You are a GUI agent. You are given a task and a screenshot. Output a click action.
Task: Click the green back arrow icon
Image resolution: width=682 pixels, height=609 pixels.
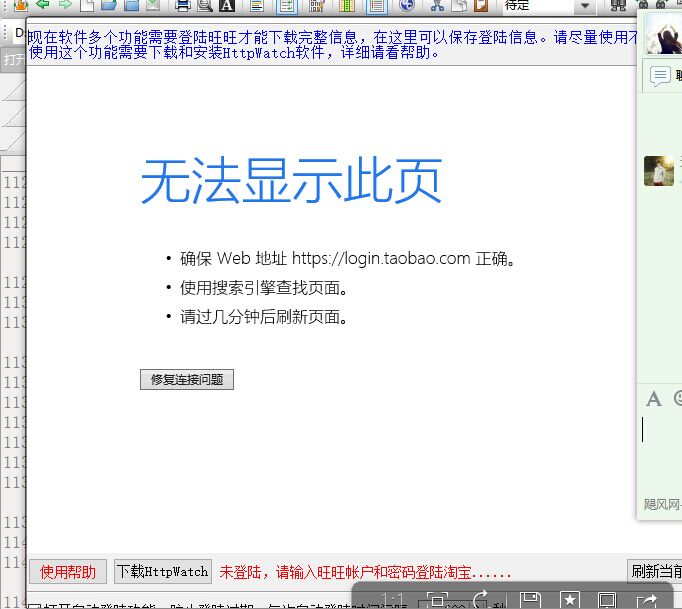[x=43, y=5]
